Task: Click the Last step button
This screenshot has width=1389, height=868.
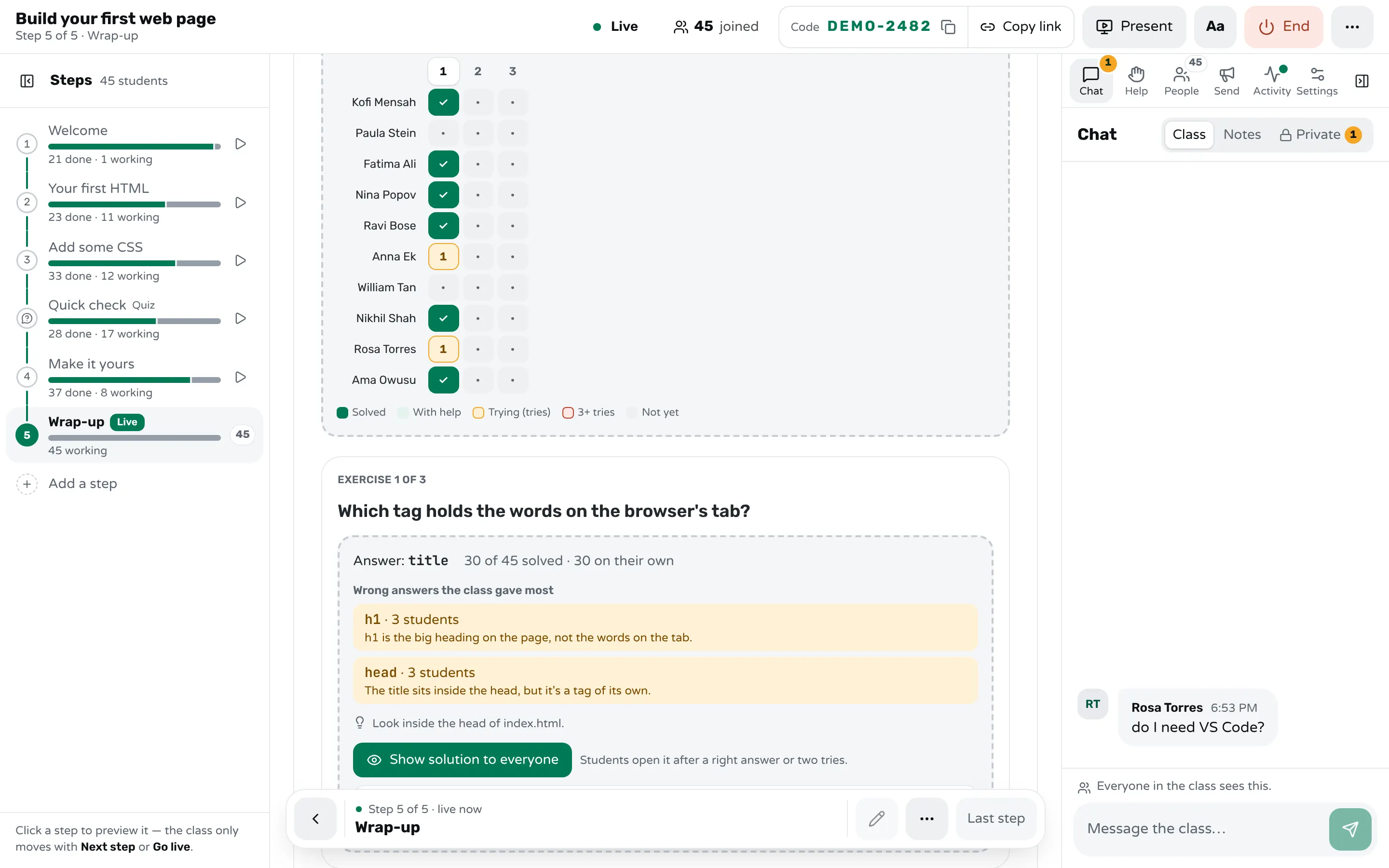Action: coord(996,819)
